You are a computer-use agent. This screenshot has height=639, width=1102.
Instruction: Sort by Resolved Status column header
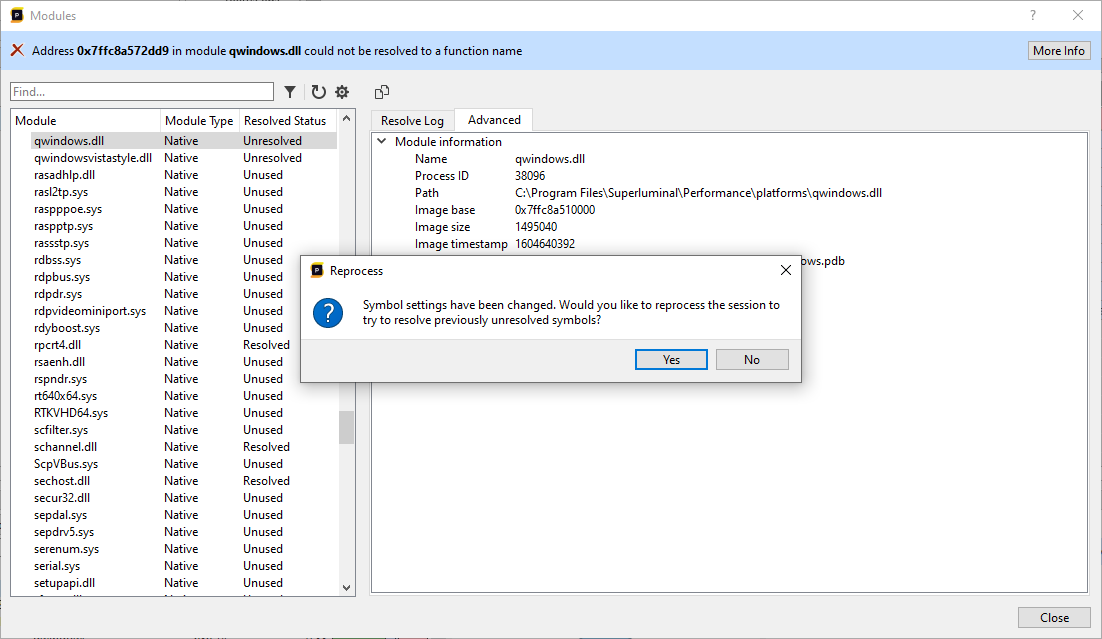pyautogui.click(x=285, y=121)
